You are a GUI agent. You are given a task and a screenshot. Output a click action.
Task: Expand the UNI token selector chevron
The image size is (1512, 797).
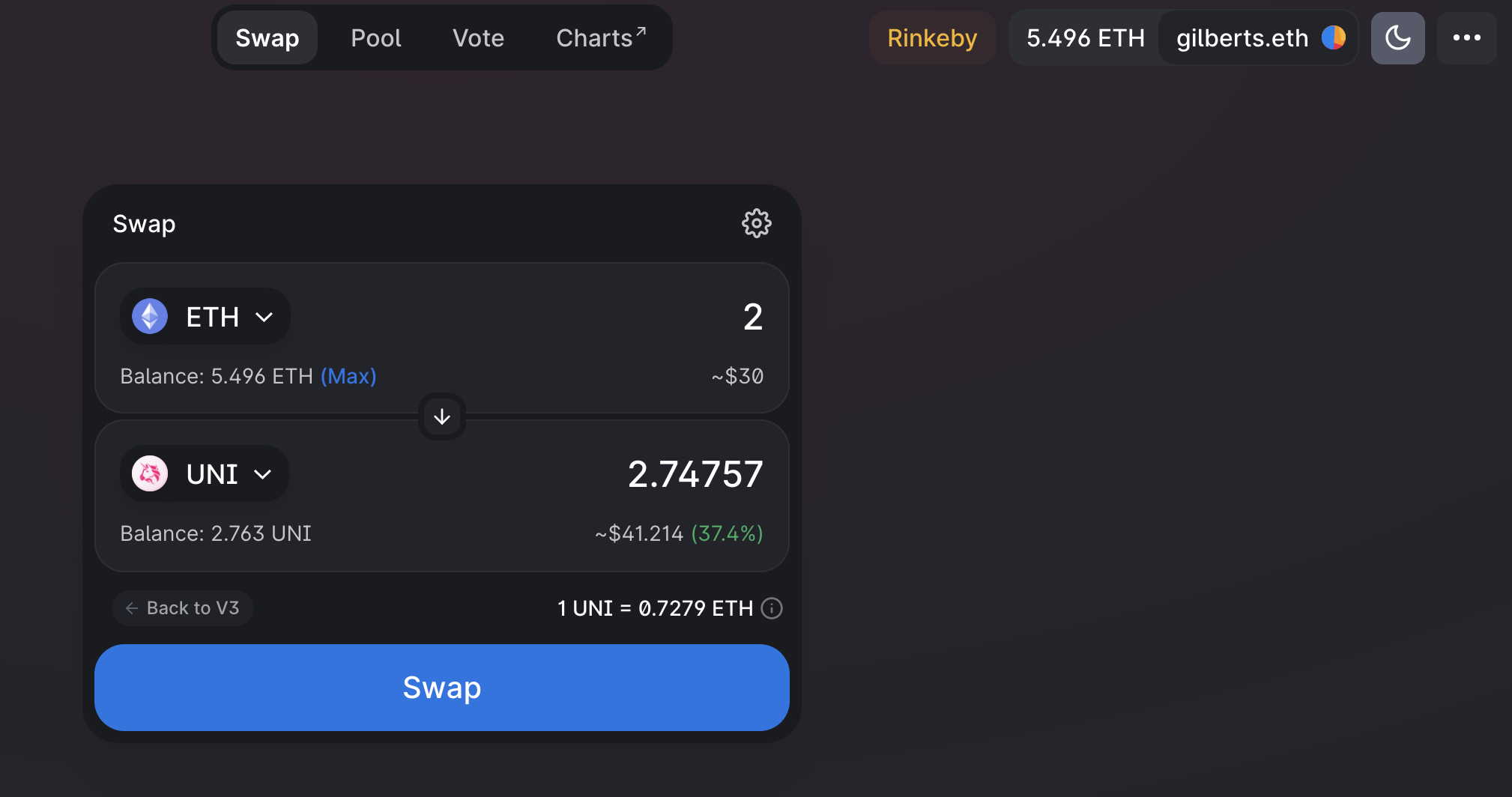point(262,474)
